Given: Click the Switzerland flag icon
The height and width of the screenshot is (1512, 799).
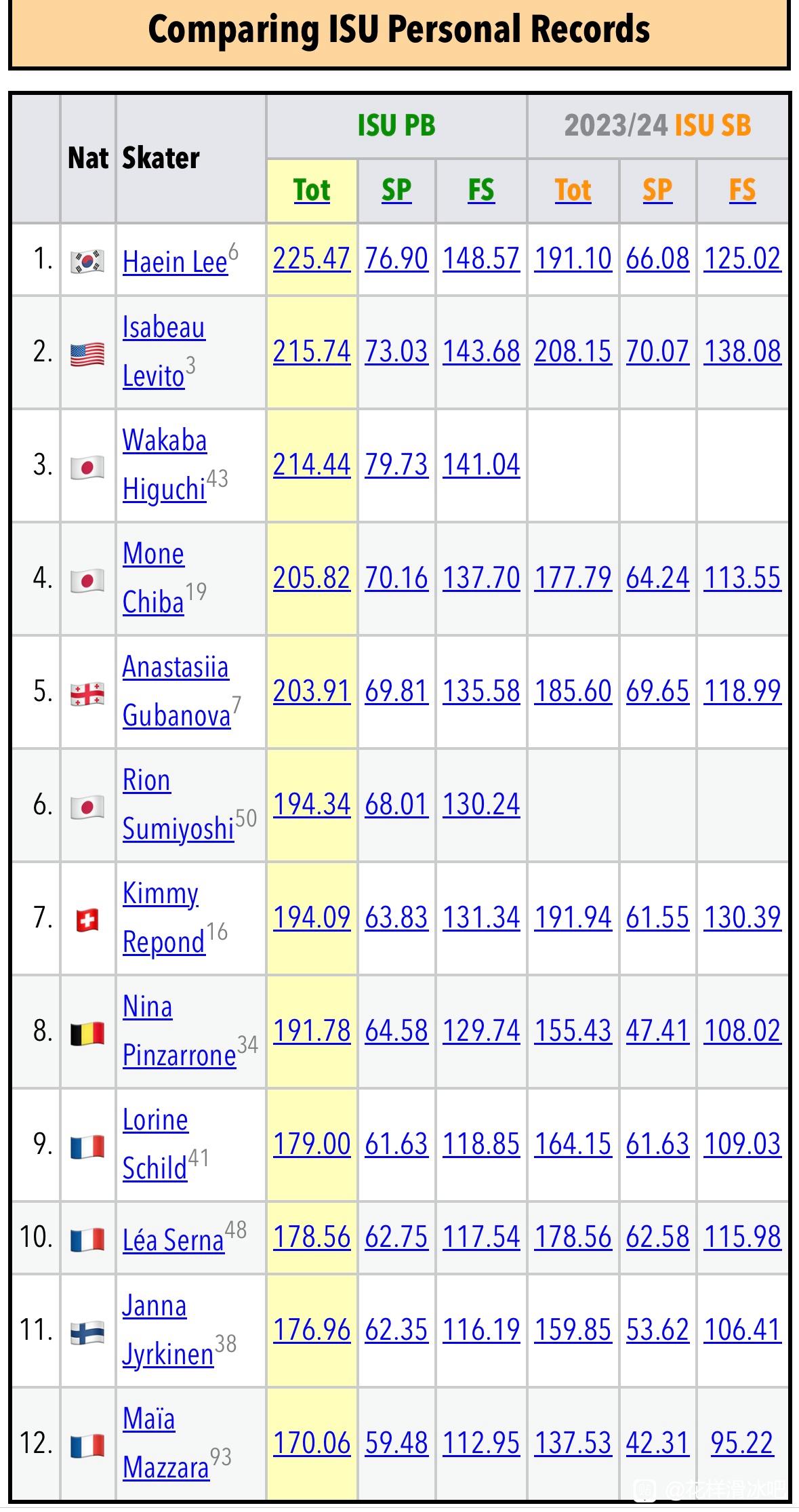Looking at the screenshot, I should point(87,919).
